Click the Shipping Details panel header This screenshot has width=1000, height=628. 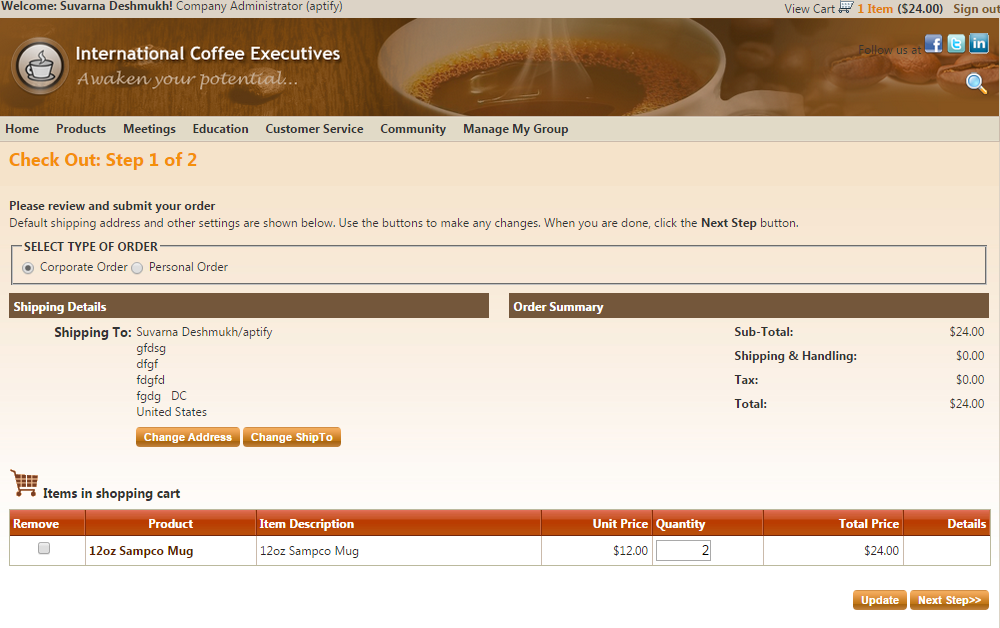coord(249,306)
